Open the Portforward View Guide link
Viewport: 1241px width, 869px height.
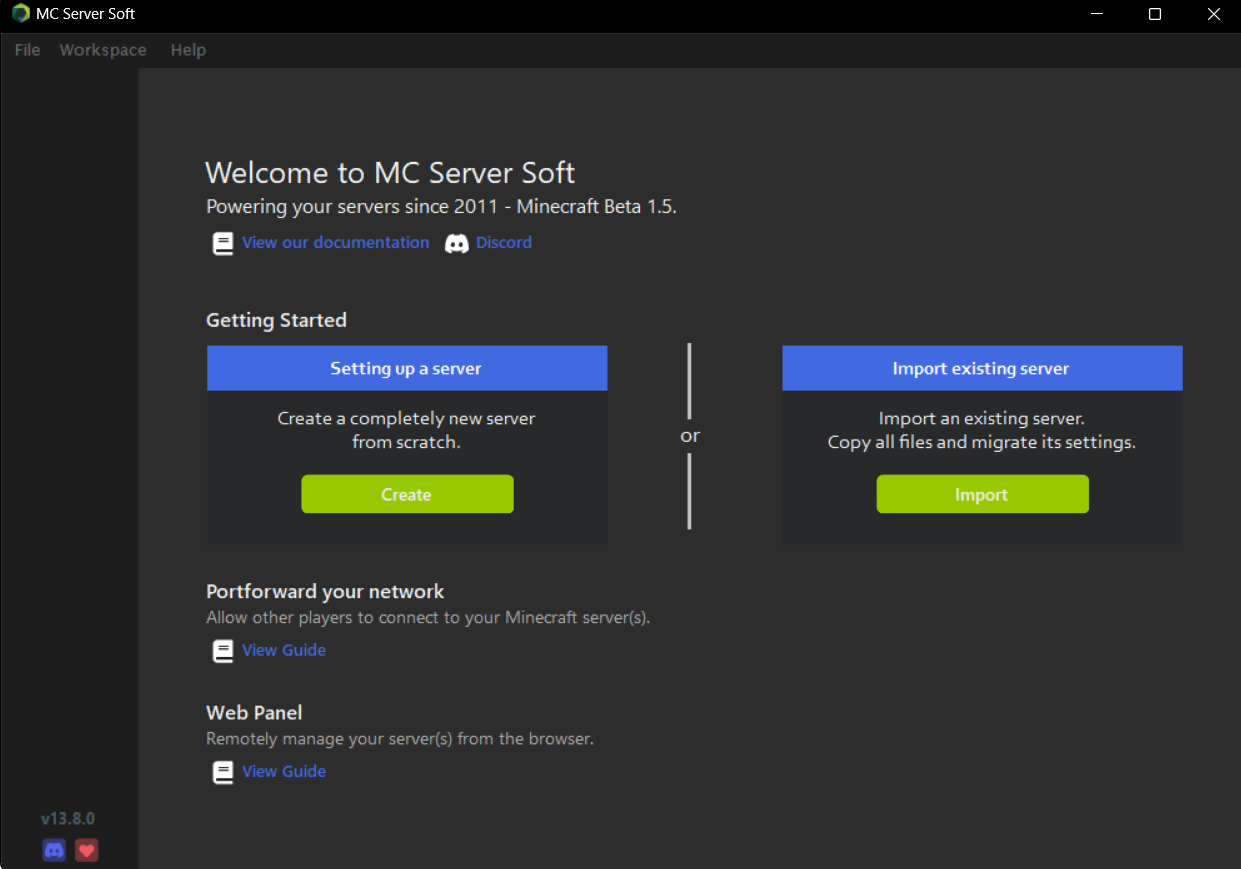[x=284, y=650]
